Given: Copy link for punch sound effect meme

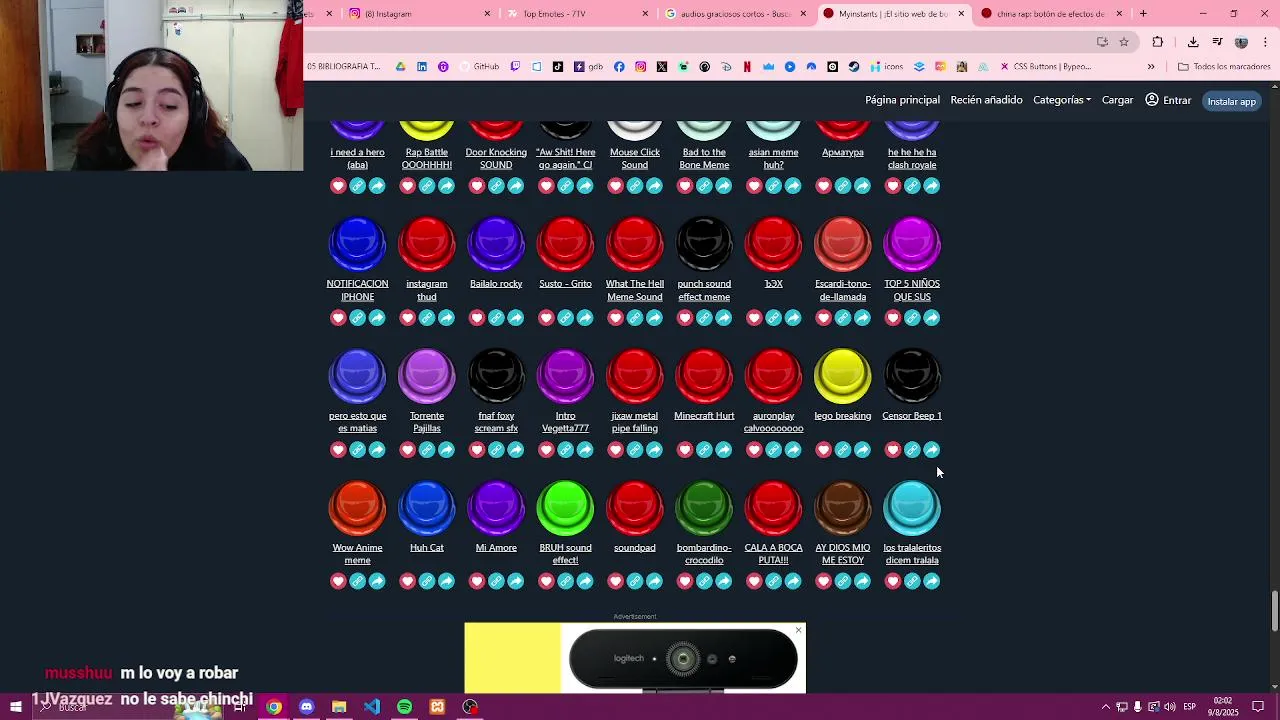Looking at the screenshot, I should pos(704,318).
